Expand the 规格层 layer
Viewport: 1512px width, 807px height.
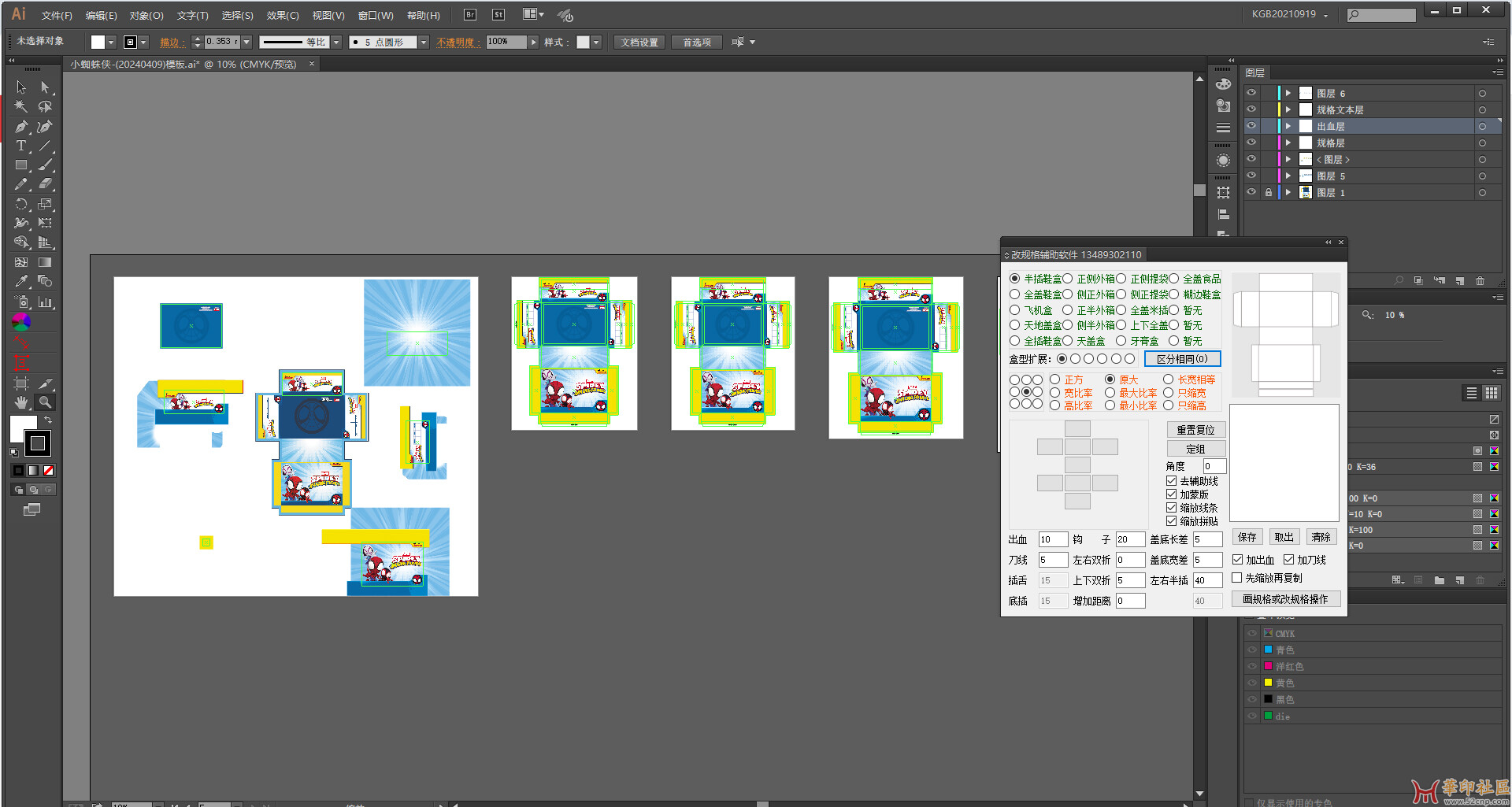click(x=1288, y=143)
